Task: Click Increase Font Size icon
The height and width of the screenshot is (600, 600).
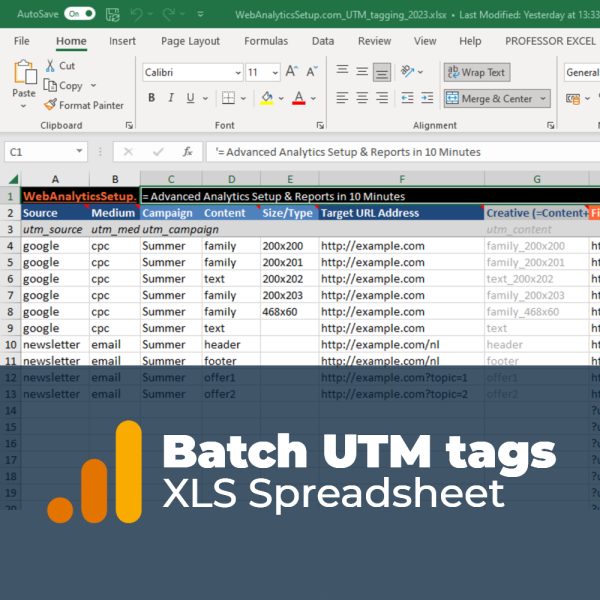Action: pyautogui.click(x=291, y=72)
